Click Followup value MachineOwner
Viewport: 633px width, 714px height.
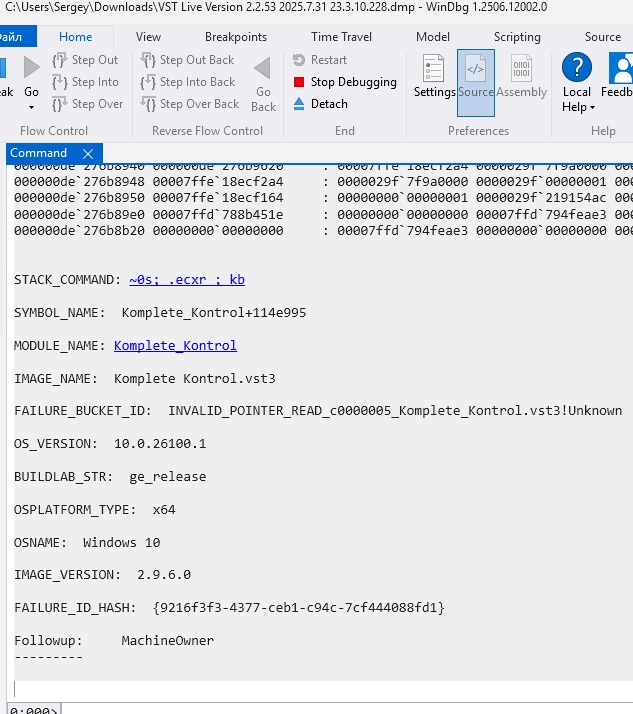pos(168,641)
